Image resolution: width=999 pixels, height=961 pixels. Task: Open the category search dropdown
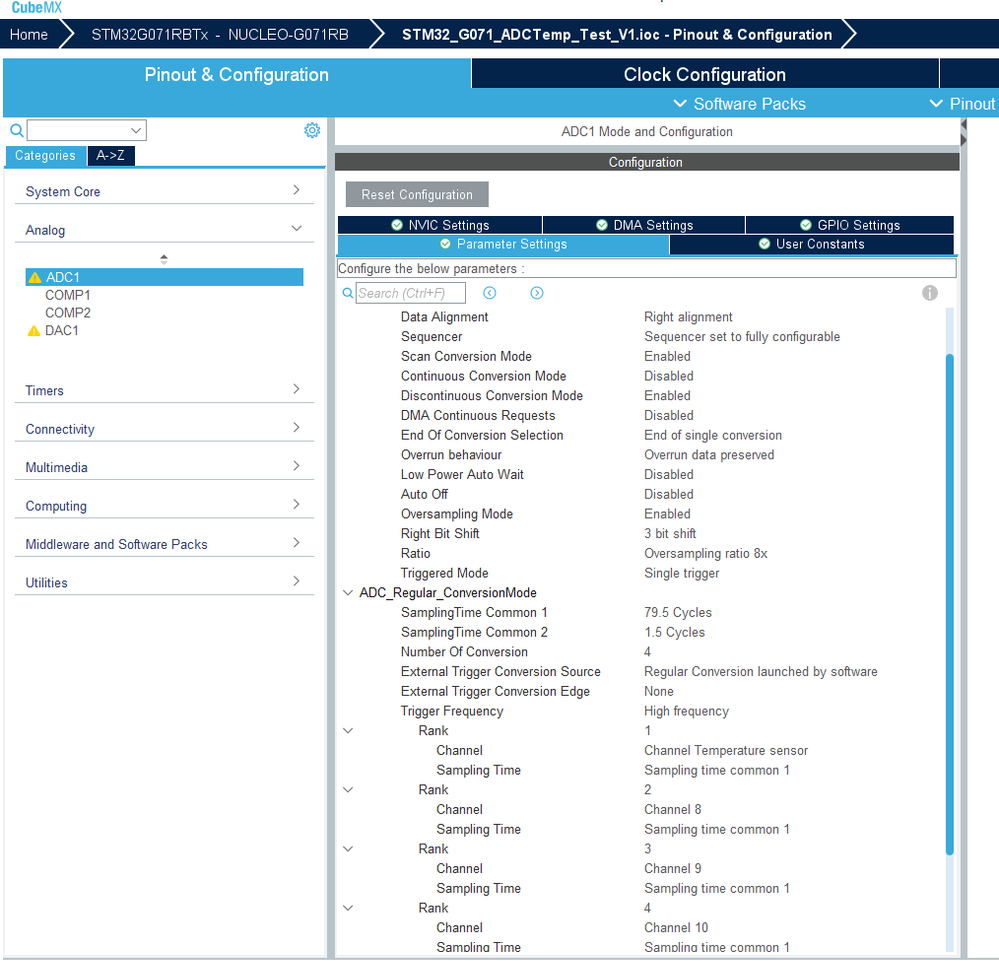coord(136,131)
